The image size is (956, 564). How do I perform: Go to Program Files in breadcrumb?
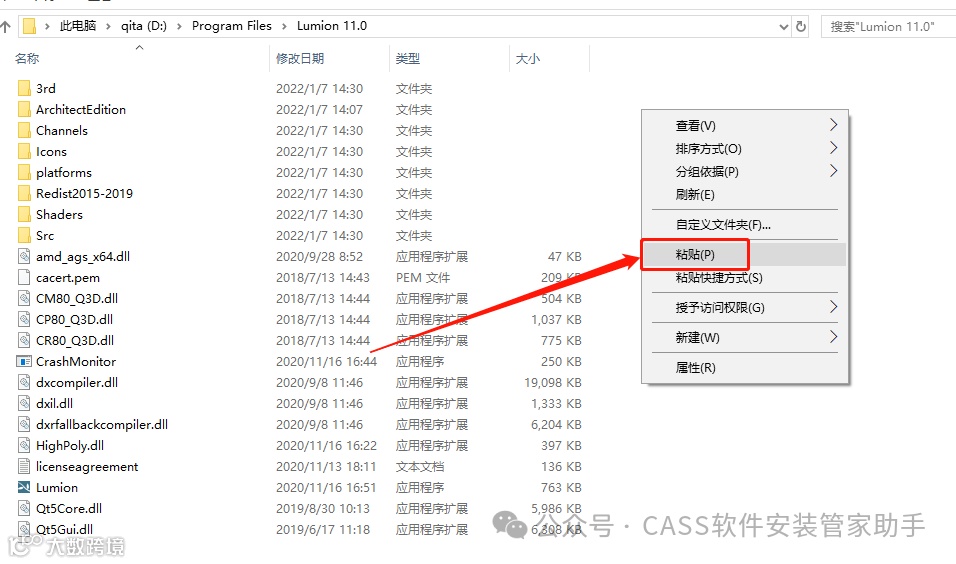(232, 26)
